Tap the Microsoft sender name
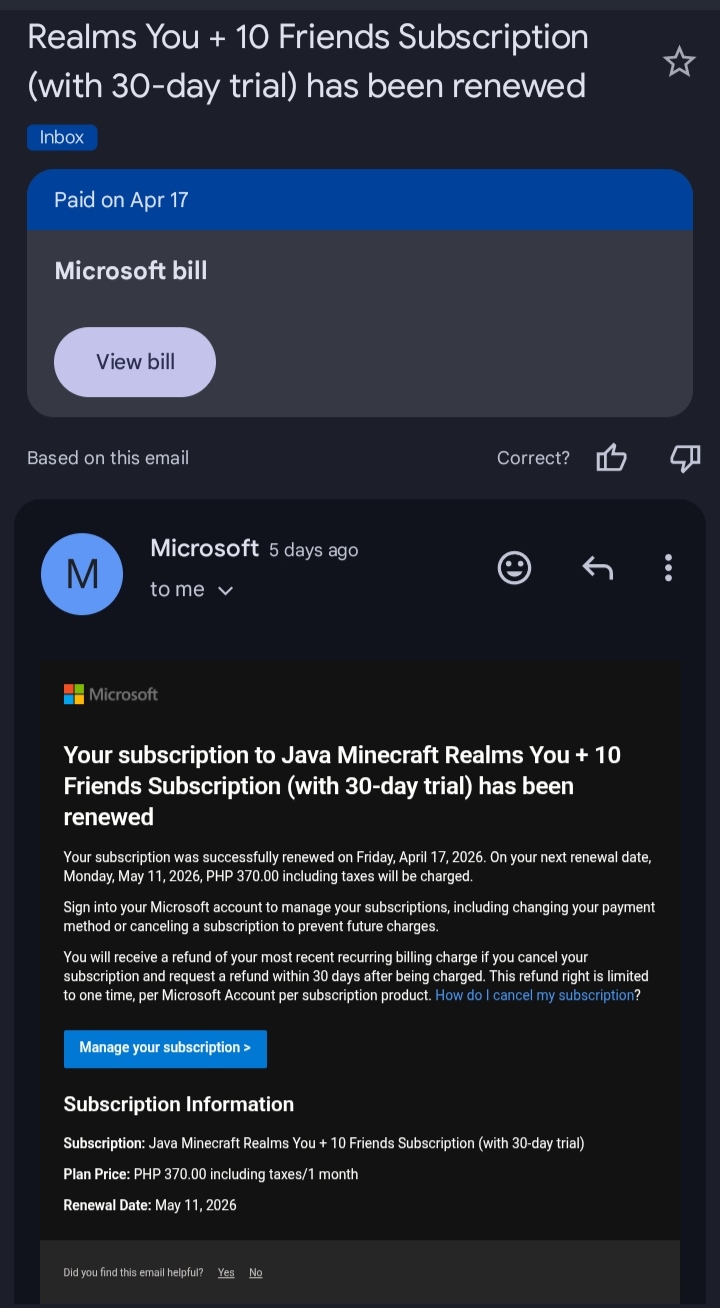The image size is (720, 1308). coord(204,548)
